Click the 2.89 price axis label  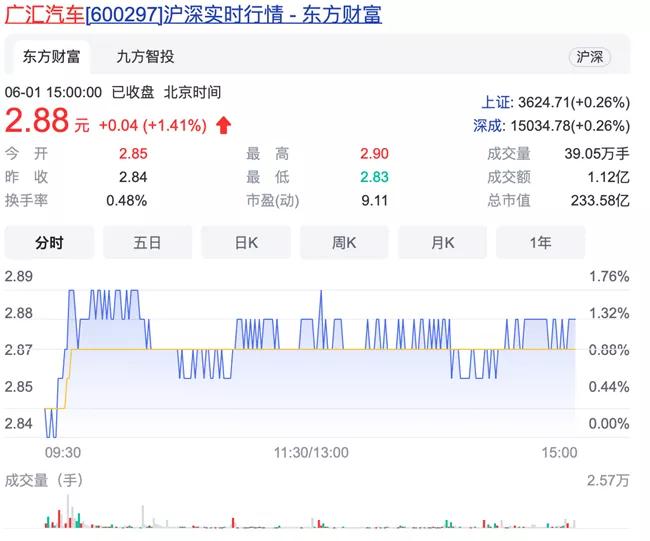click(19, 276)
